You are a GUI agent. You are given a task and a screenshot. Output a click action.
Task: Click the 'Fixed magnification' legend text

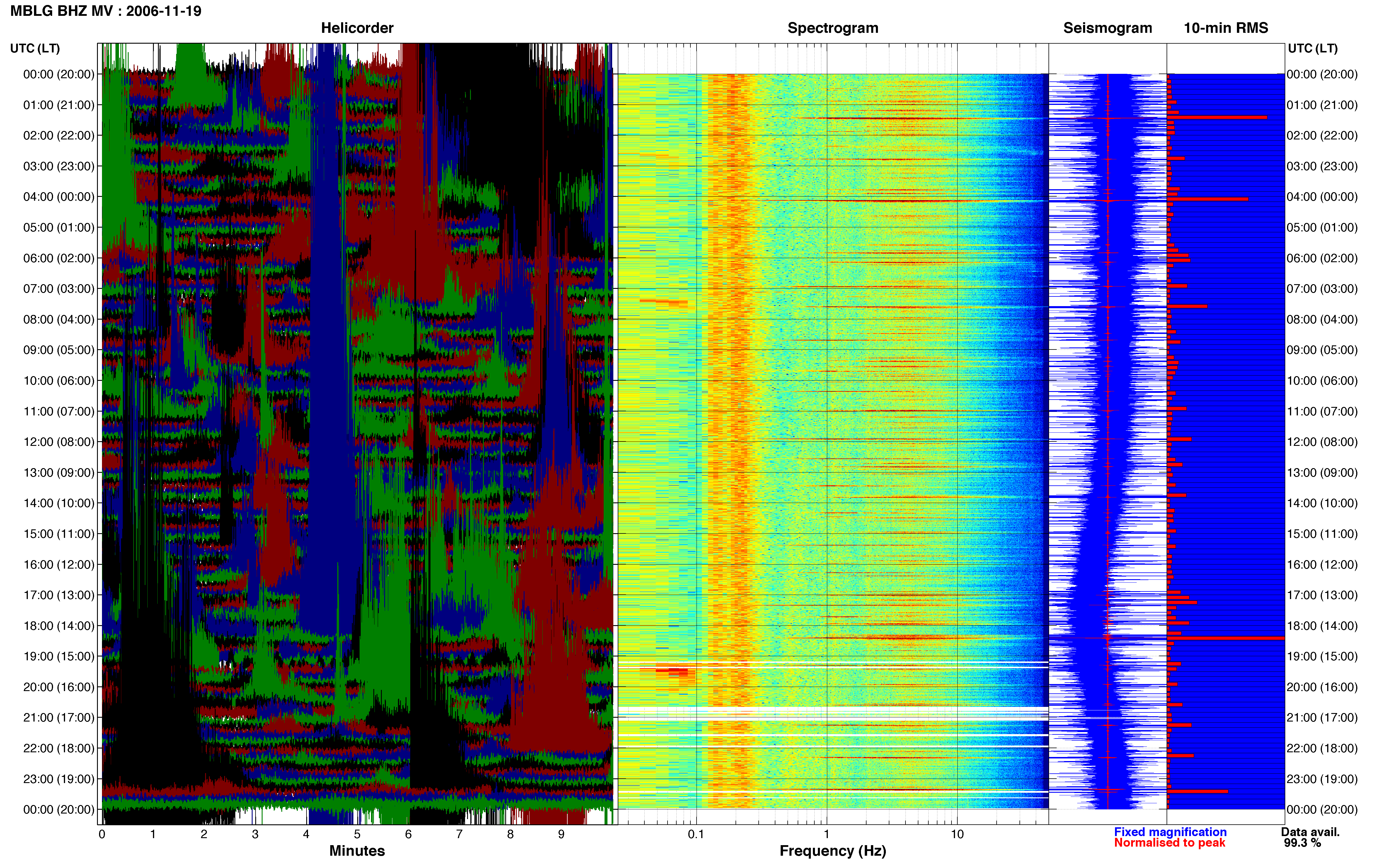coord(1170,832)
